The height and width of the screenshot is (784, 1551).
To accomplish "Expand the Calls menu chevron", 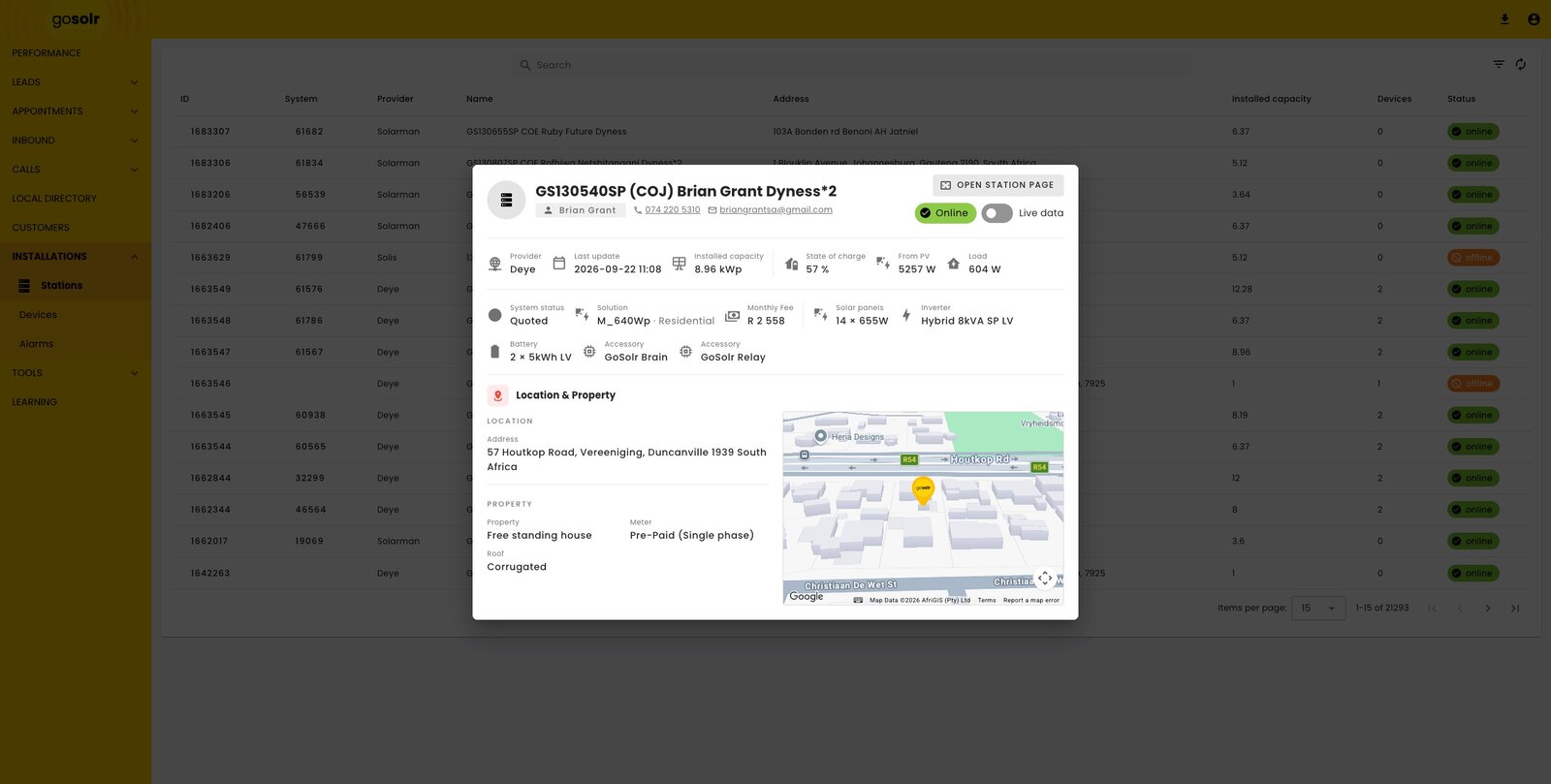I will [134, 170].
